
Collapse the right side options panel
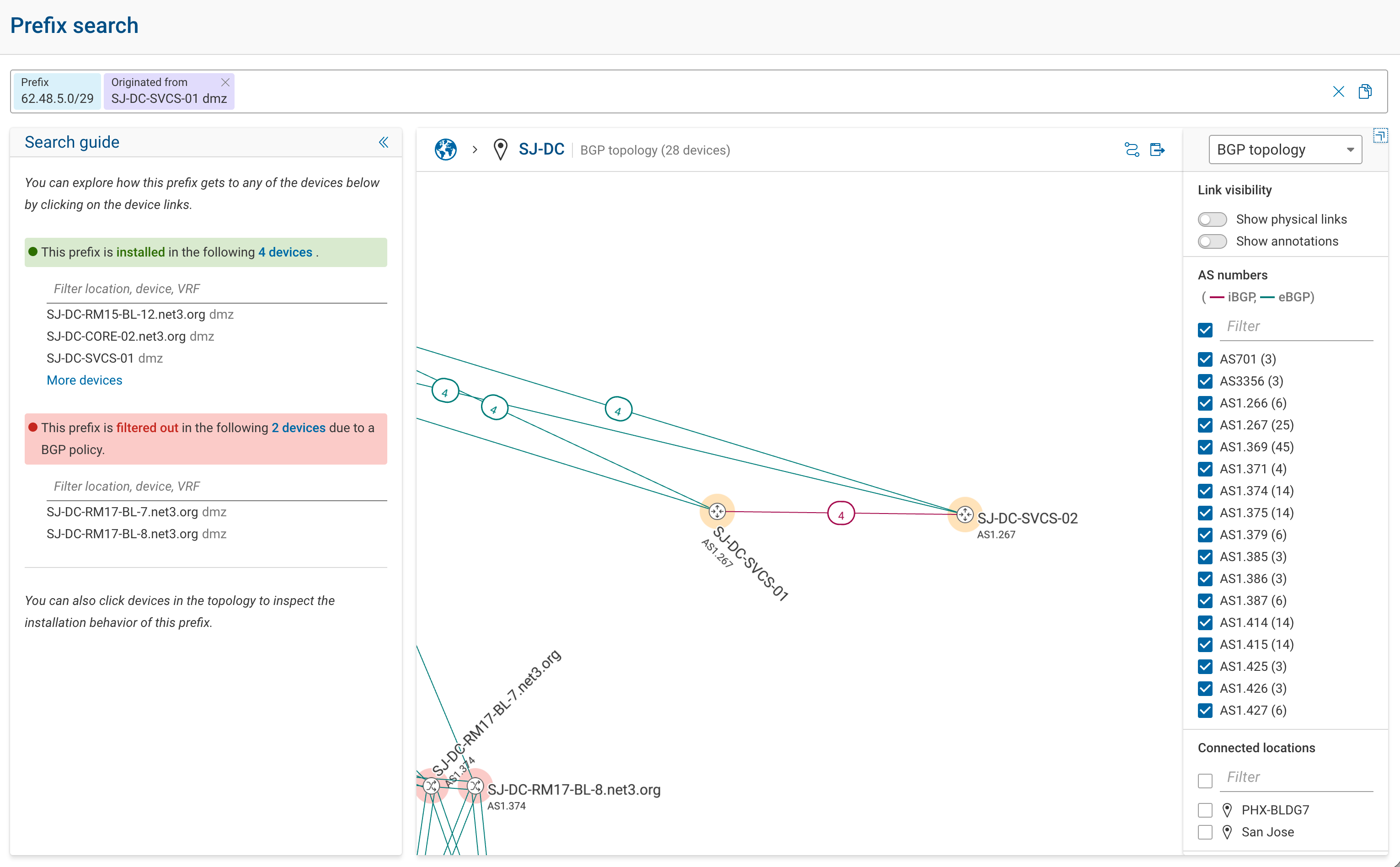pyautogui.click(x=1380, y=136)
